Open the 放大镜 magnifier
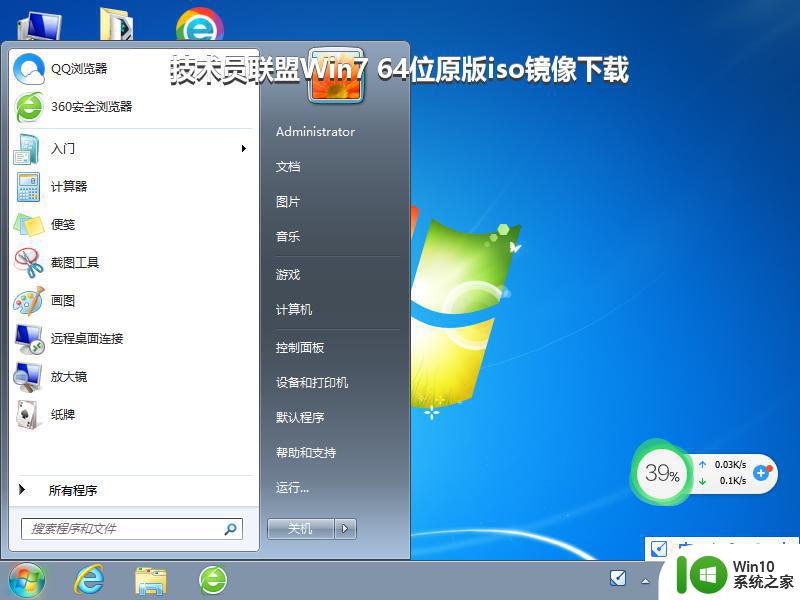The image size is (800, 600). click(68, 377)
